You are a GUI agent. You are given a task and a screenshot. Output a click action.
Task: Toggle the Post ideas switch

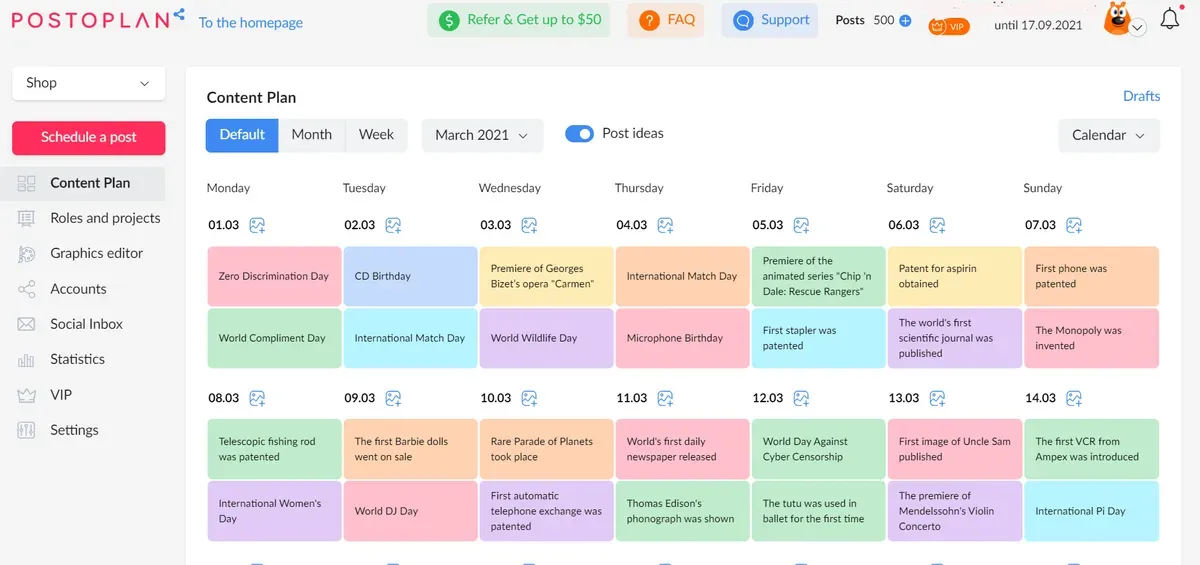click(x=580, y=134)
